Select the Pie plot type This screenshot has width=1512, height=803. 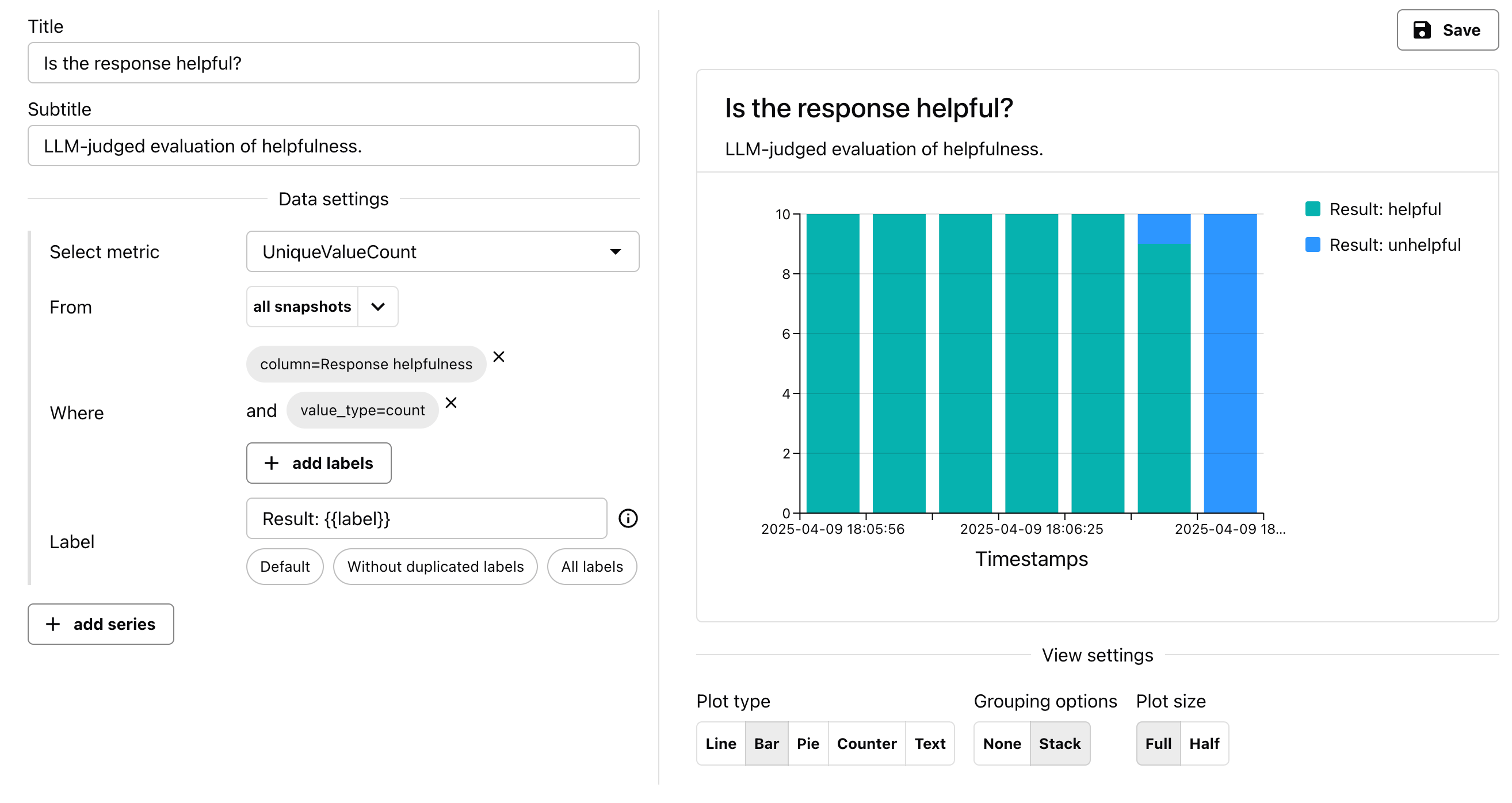tap(808, 744)
